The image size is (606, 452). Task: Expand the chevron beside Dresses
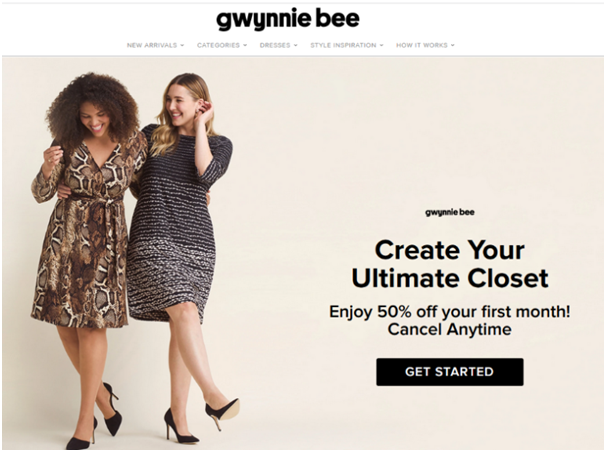tap(296, 45)
